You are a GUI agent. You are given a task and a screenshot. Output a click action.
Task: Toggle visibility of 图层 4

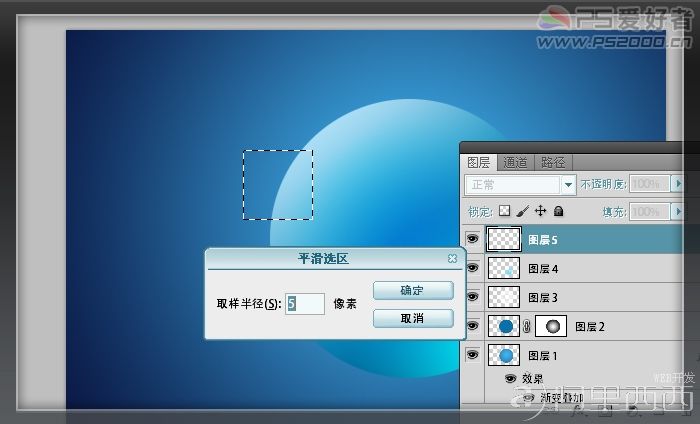coord(472,268)
